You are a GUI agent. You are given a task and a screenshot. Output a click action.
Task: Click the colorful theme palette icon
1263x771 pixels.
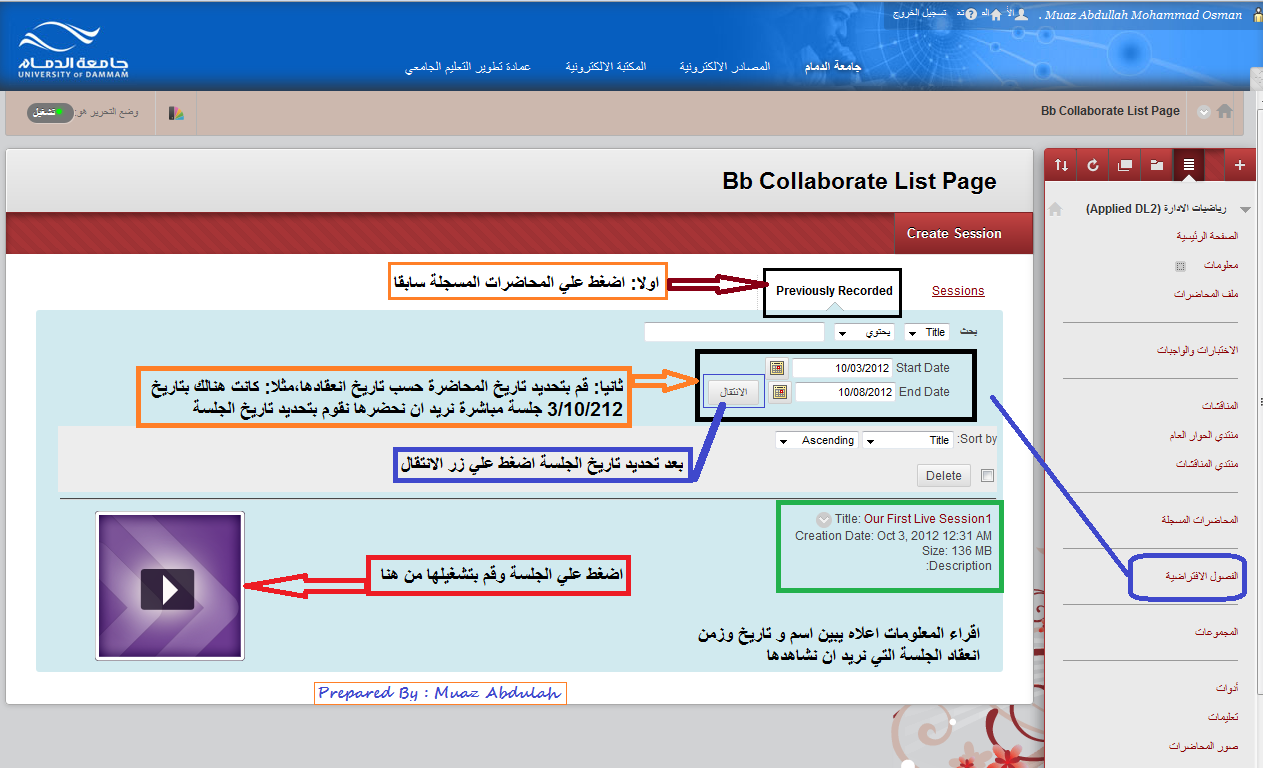176,113
